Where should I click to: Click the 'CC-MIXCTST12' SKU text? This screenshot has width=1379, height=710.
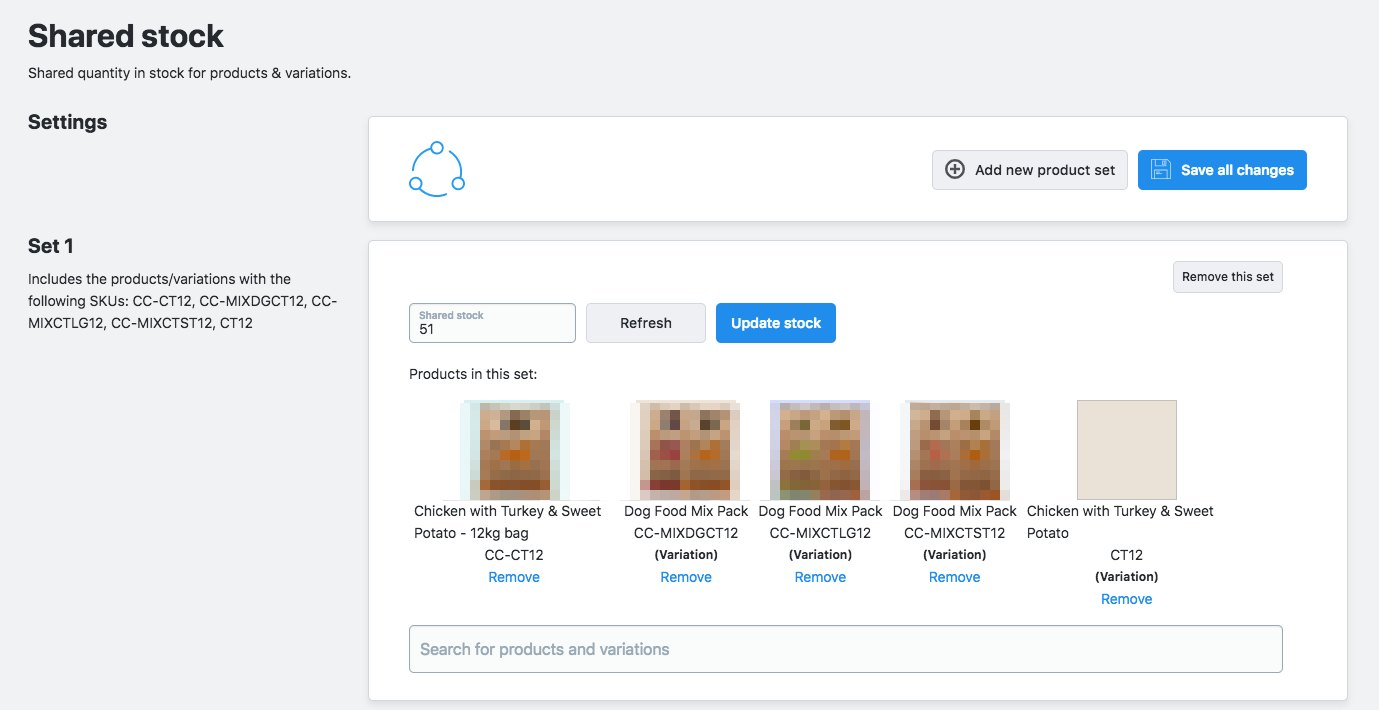coord(955,533)
